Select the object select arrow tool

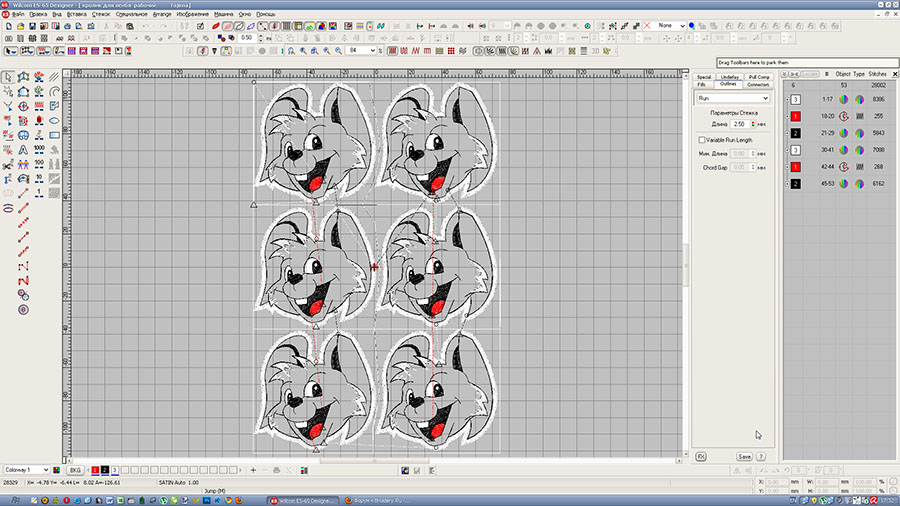(8, 76)
